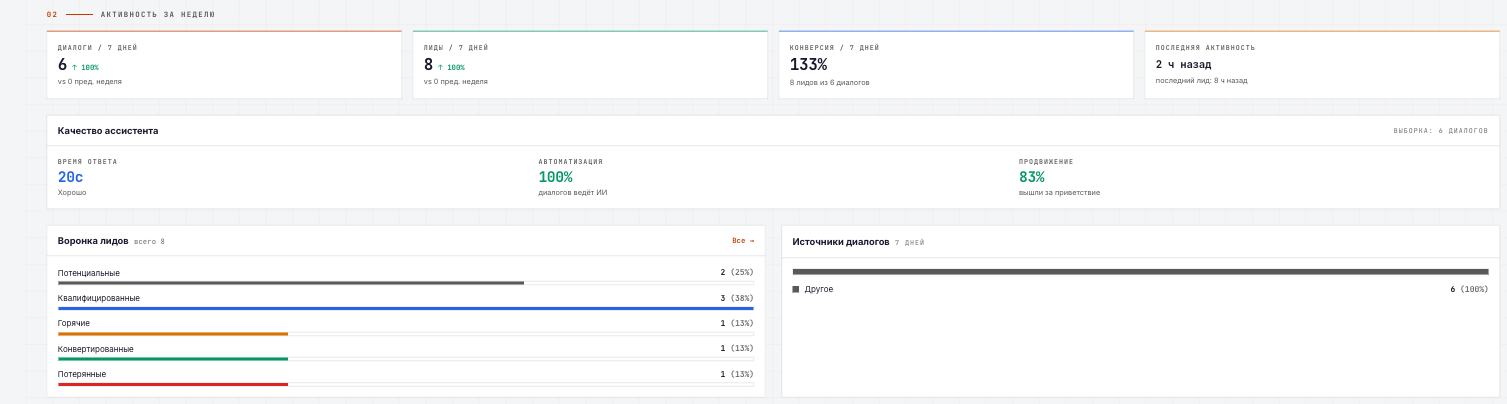1507x404 pixels.
Task: Select the 'Квалифицированные' row label
Action: click(x=99, y=298)
